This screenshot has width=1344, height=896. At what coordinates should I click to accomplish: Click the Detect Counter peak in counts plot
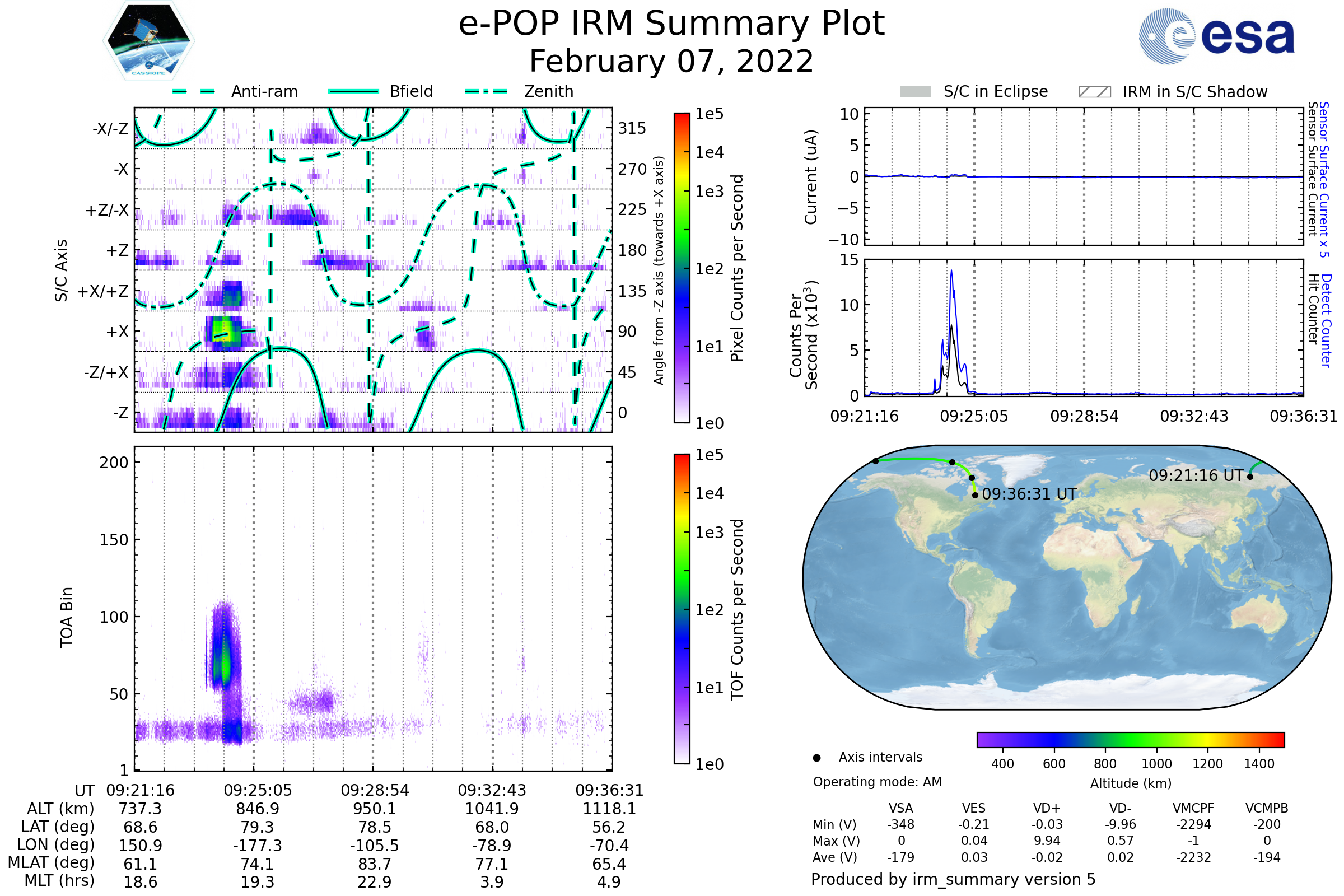click(951, 272)
